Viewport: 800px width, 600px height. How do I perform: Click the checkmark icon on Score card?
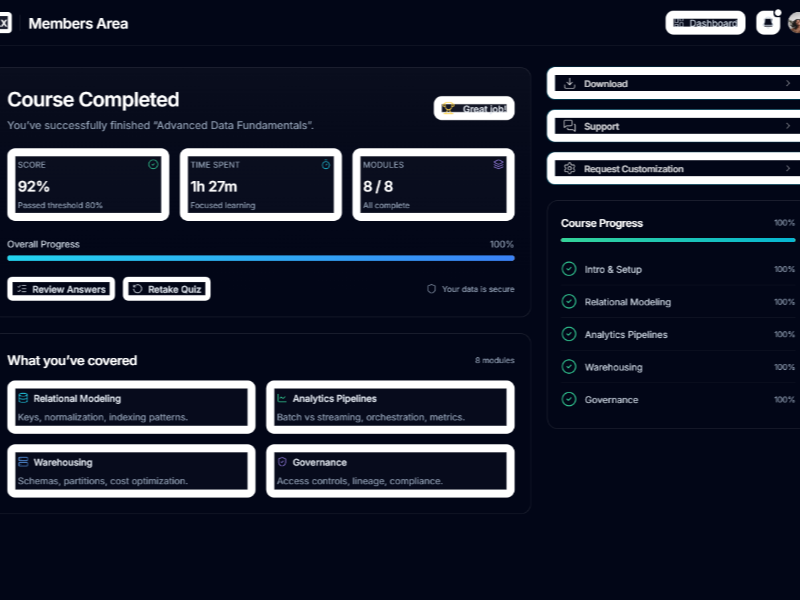click(153, 164)
